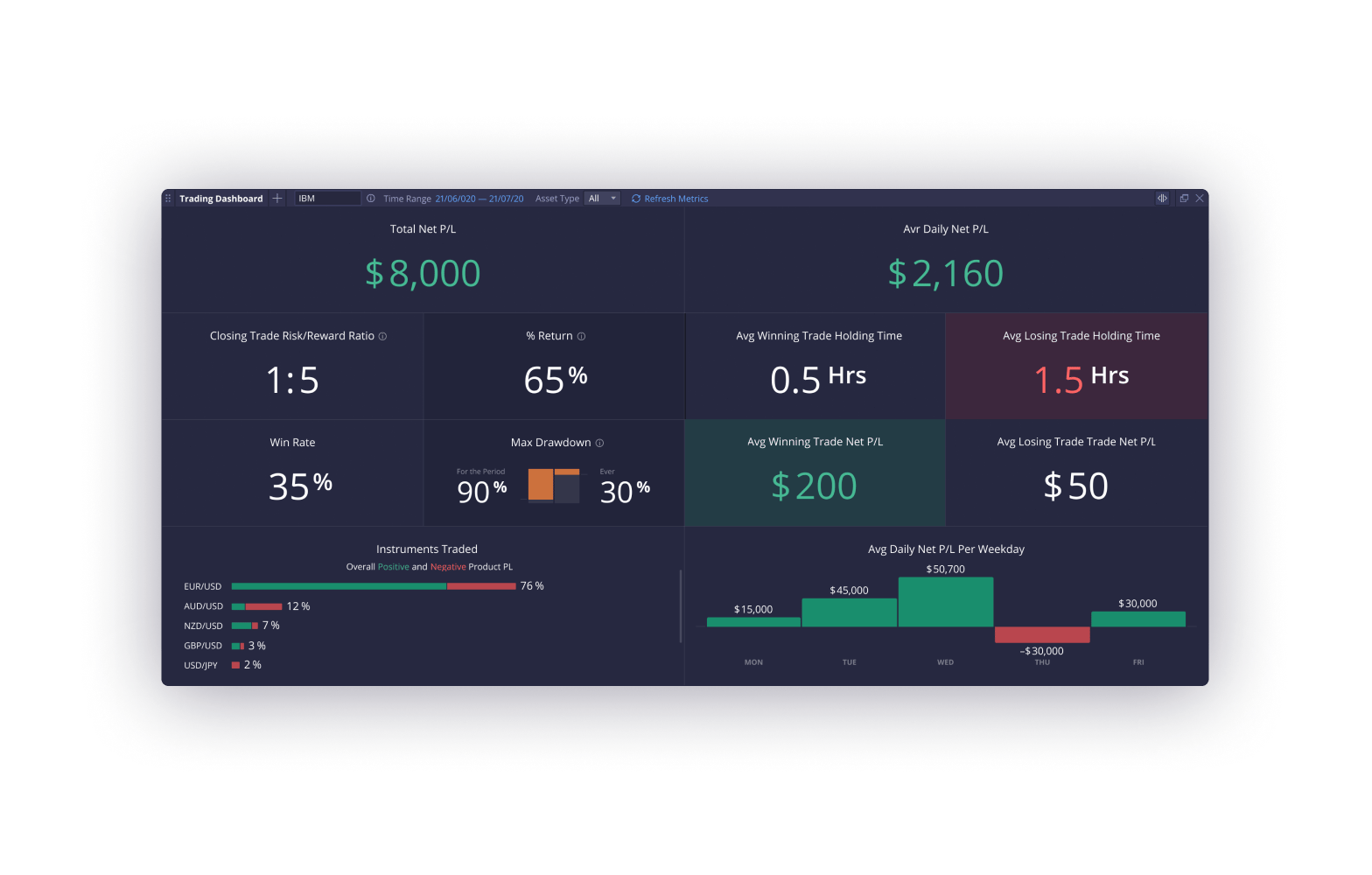Click the Avg Winning Trade Net P/L label
The height and width of the screenshot is (875, 1372).
pyautogui.click(x=815, y=442)
